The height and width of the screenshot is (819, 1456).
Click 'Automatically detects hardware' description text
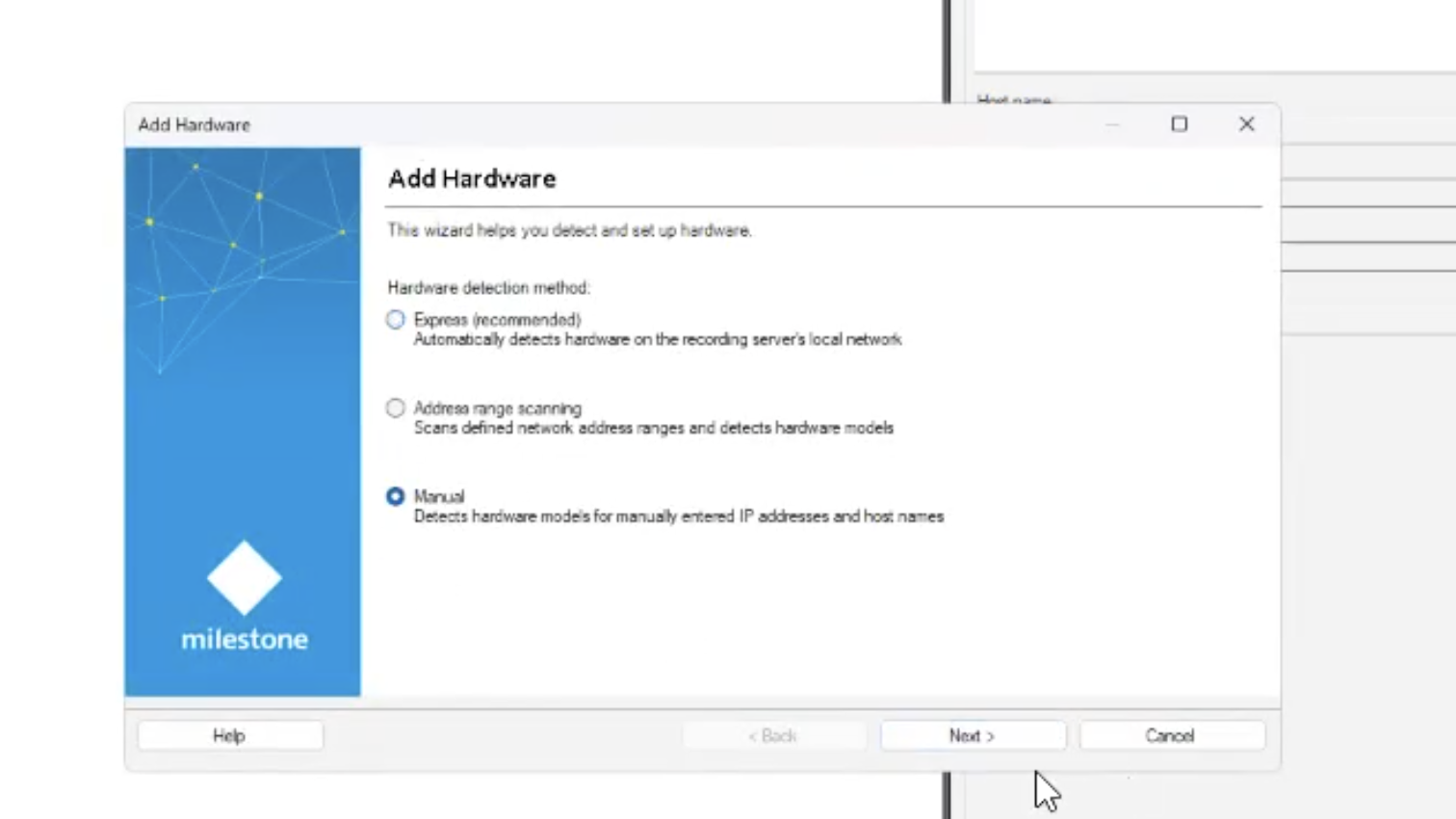(658, 339)
